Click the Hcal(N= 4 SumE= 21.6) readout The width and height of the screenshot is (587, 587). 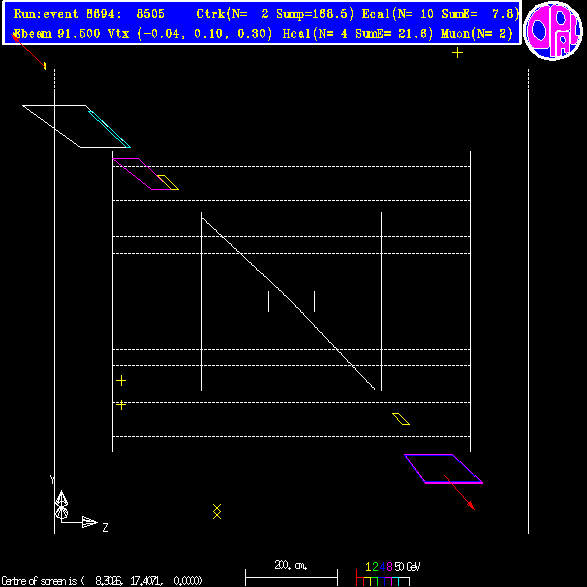coord(358,34)
